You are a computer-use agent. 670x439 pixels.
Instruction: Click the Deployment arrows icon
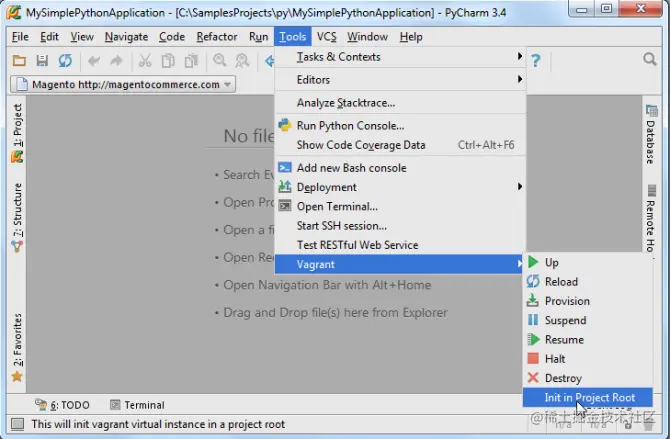click(x=285, y=186)
